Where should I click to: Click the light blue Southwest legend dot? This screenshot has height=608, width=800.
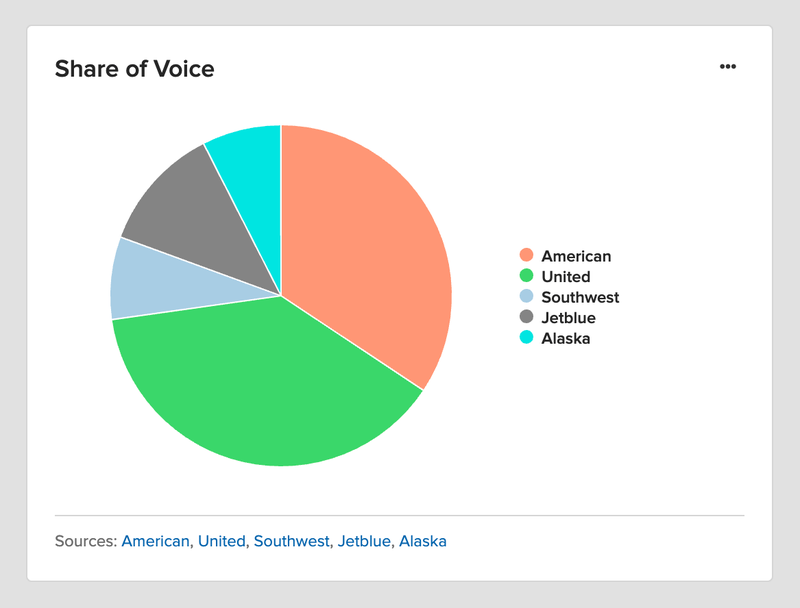tap(525, 297)
